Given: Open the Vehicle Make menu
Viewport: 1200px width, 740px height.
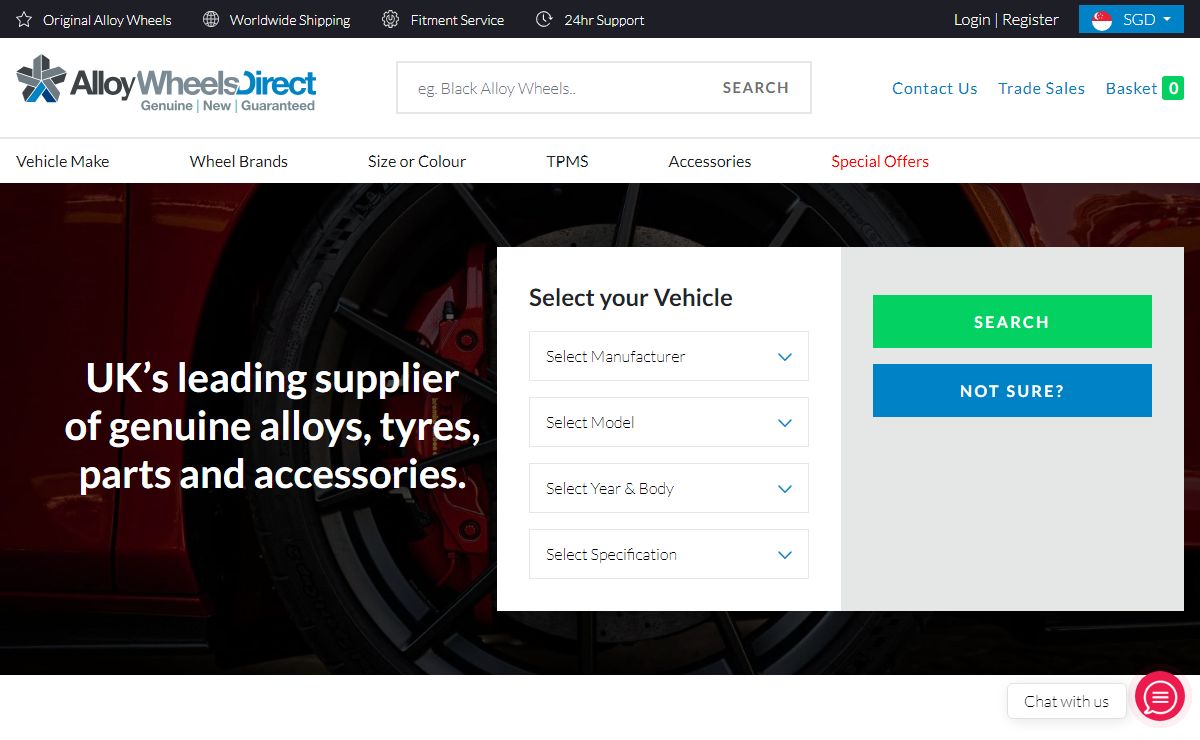Looking at the screenshot, I should 63,161.
